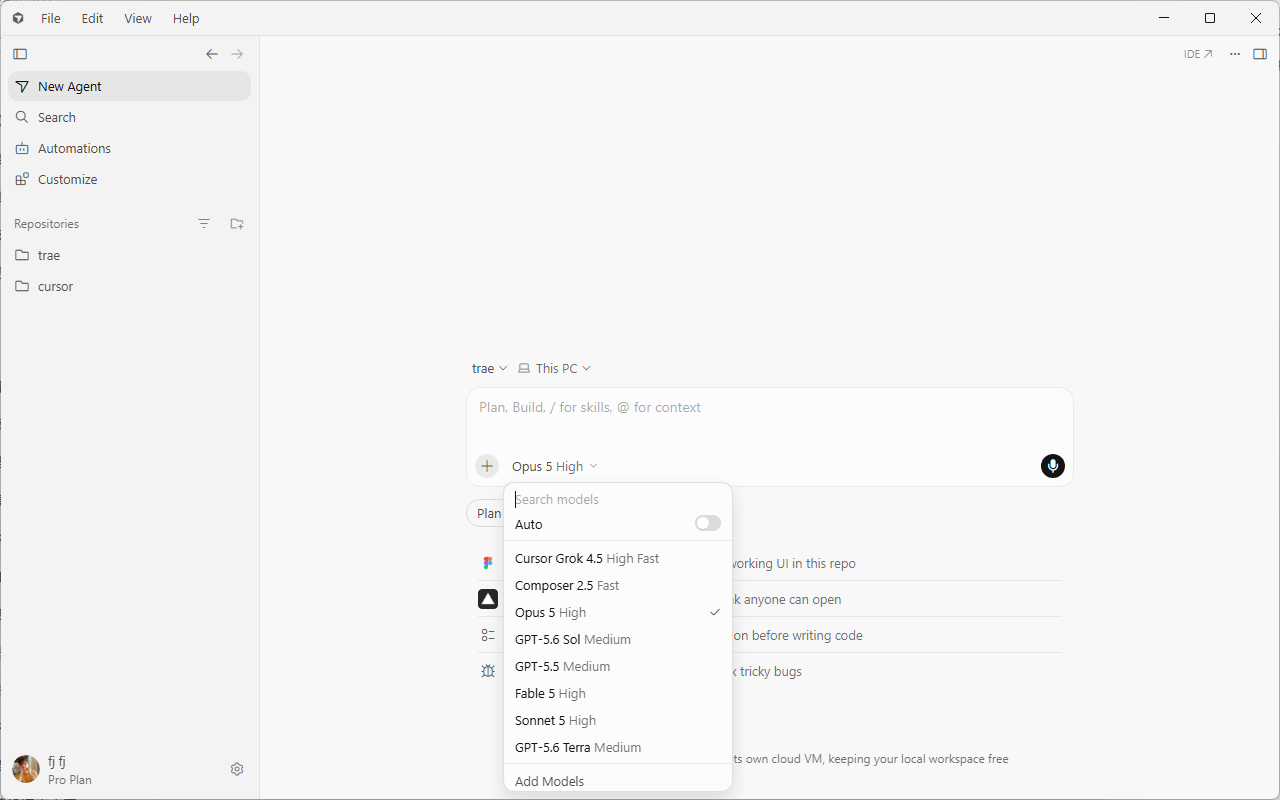This screenshot has width=1280, height=800.
Task: Click Add Models in the dropdown
Action: 618,780
